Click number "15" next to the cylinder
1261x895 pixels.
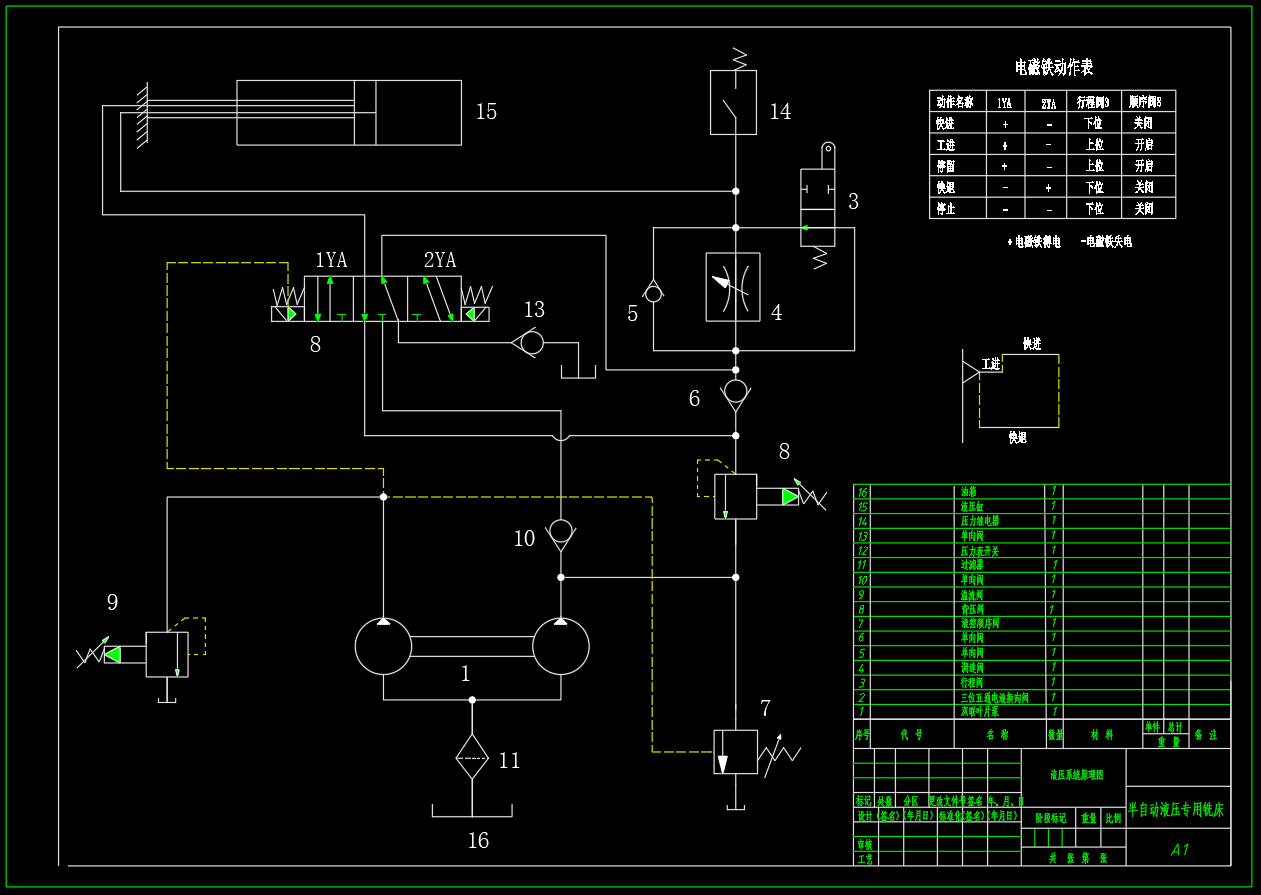(486, 112)
